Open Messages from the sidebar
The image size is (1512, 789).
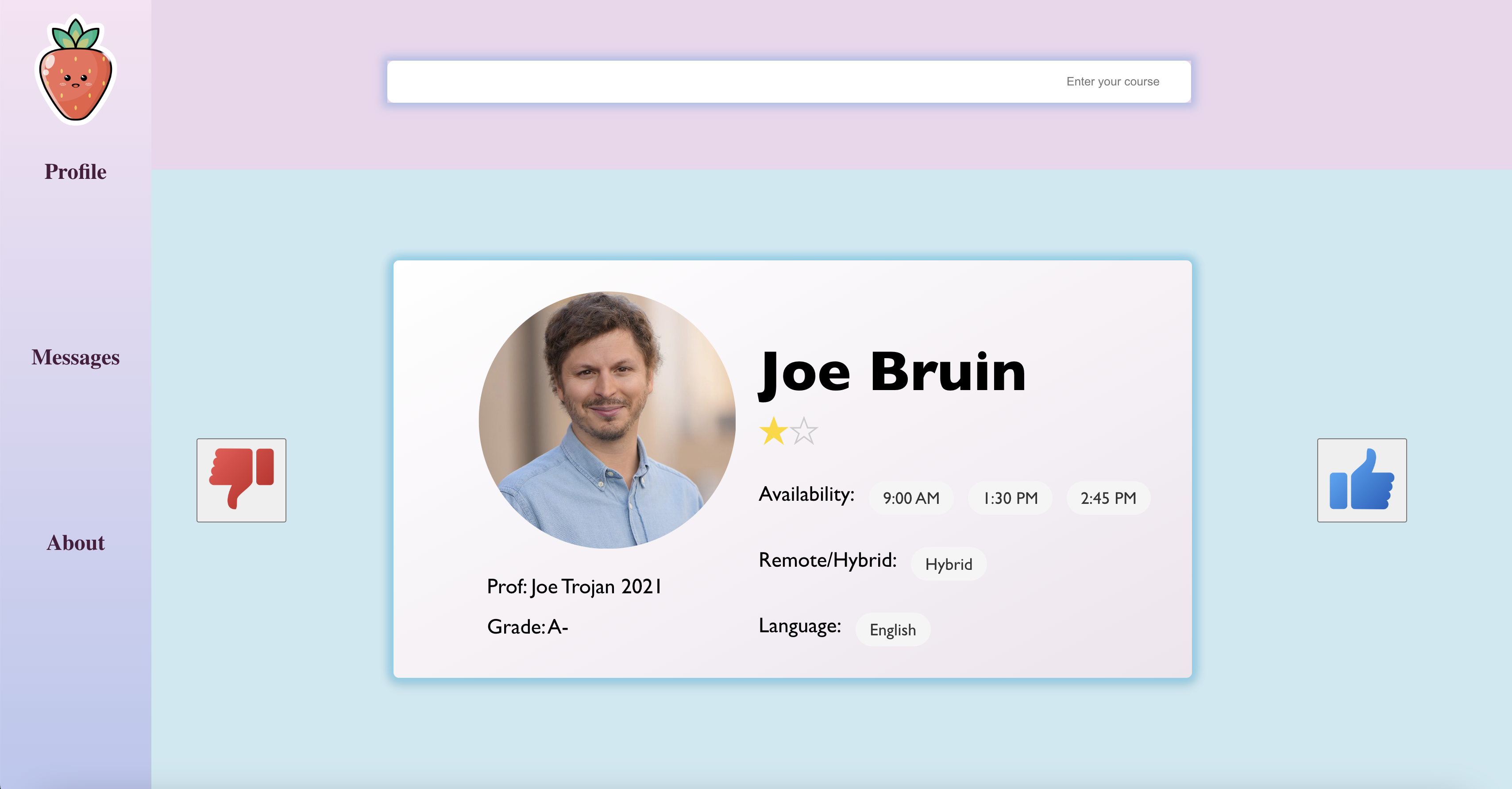click(76, 357)
